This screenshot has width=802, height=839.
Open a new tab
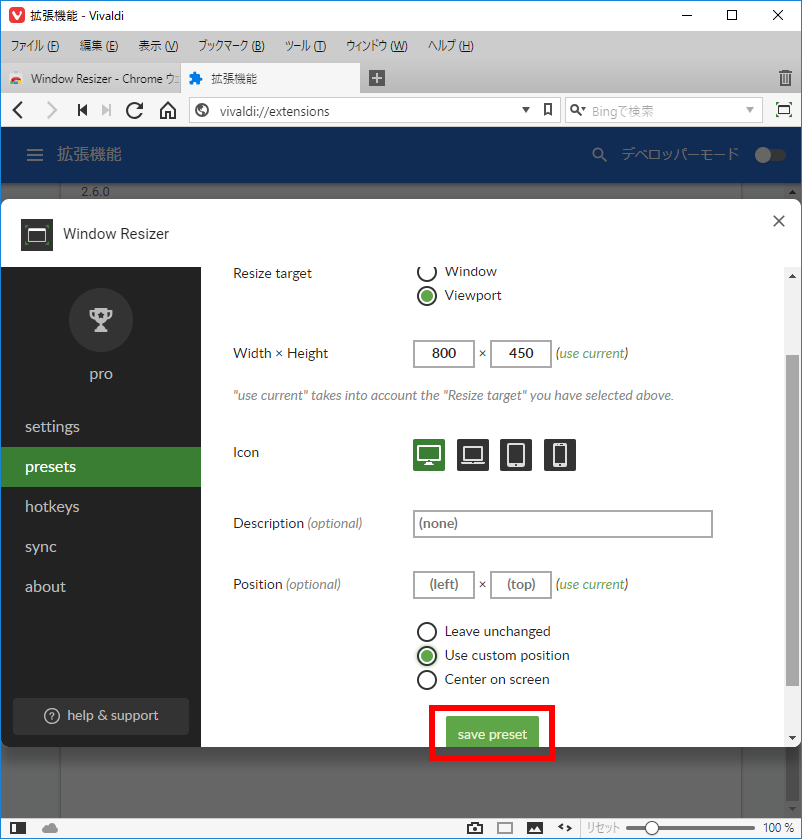tap(377, 78)
